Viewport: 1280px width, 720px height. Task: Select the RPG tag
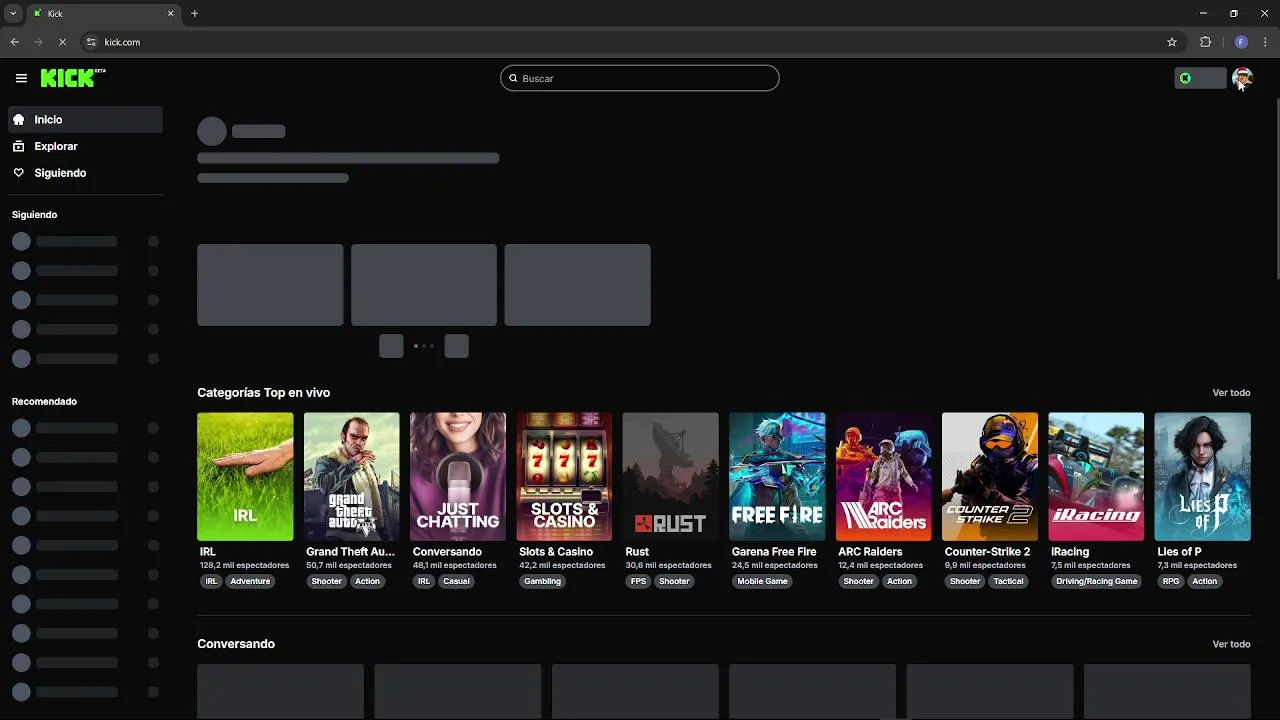[x=1170, y=581]
